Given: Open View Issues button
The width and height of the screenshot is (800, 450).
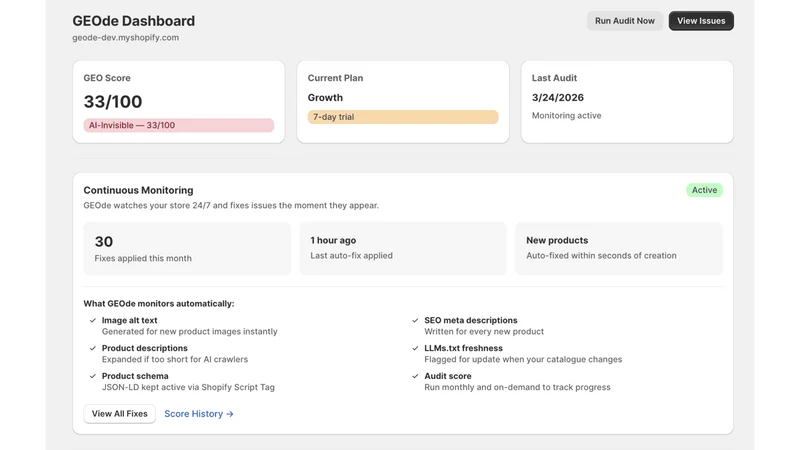Looking at the screenshot, I should pyautogui.click(x=701, y=21).
